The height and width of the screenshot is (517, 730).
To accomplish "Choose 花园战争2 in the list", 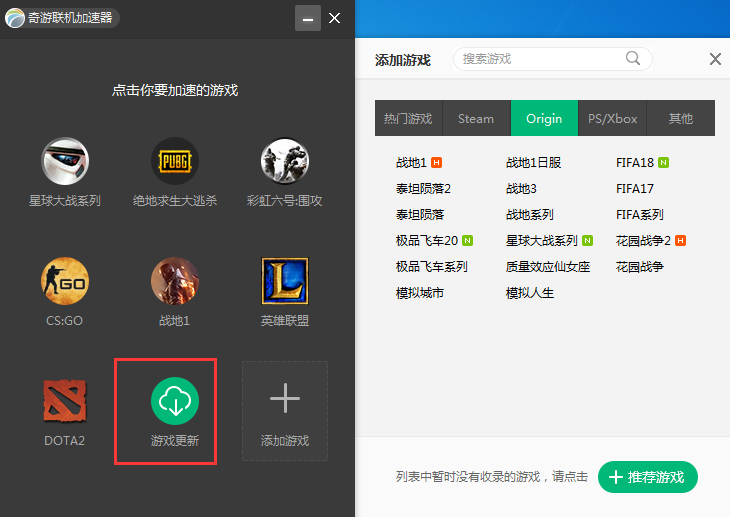I will pos(643,241).
